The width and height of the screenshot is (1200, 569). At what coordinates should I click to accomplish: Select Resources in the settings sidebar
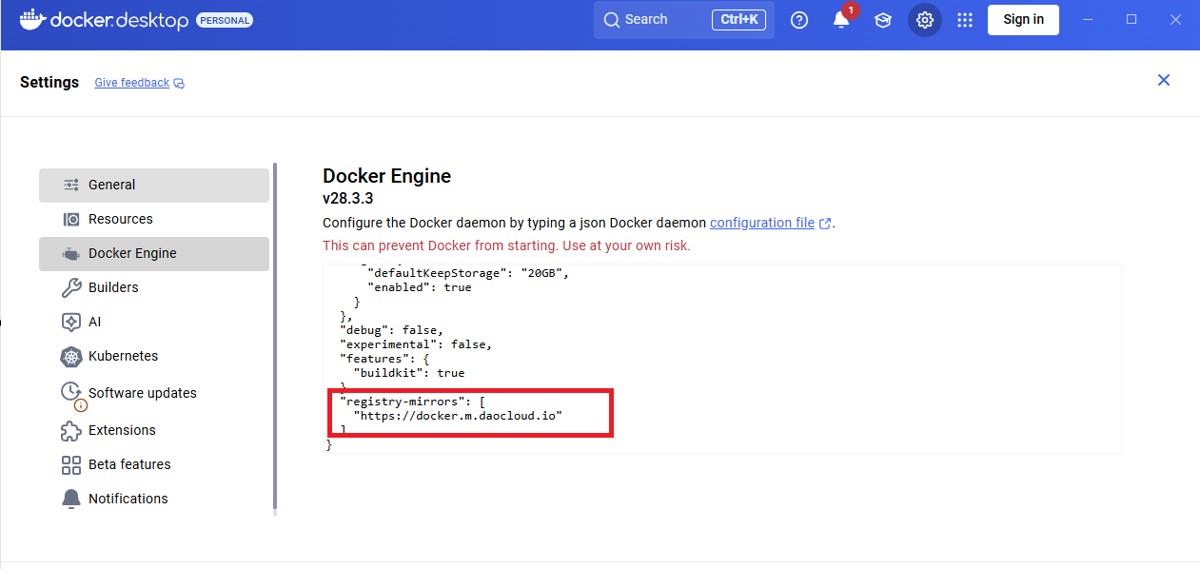click(120, 219)
